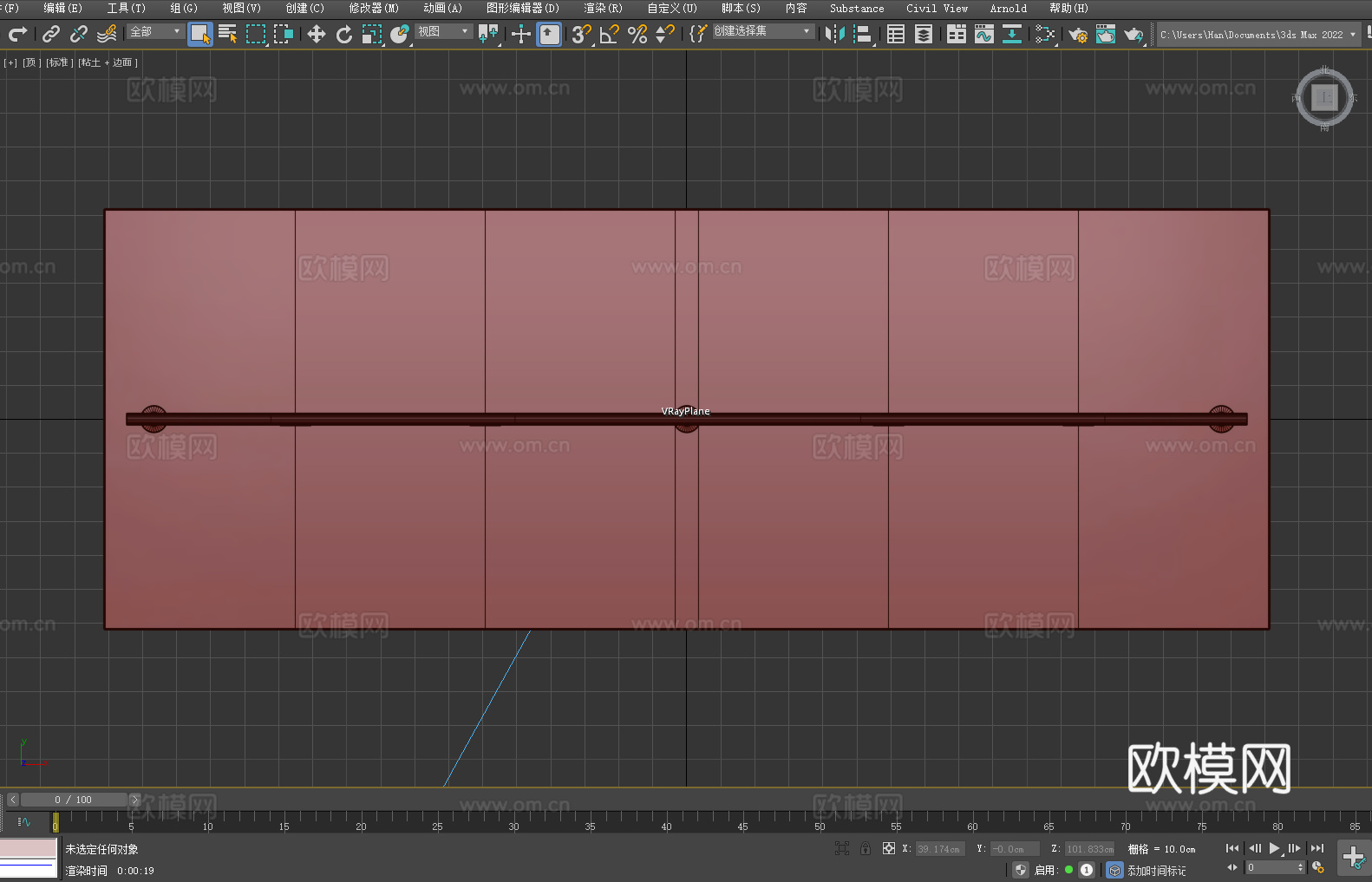Activate the Select and Scale tool

tap(372, 34)
